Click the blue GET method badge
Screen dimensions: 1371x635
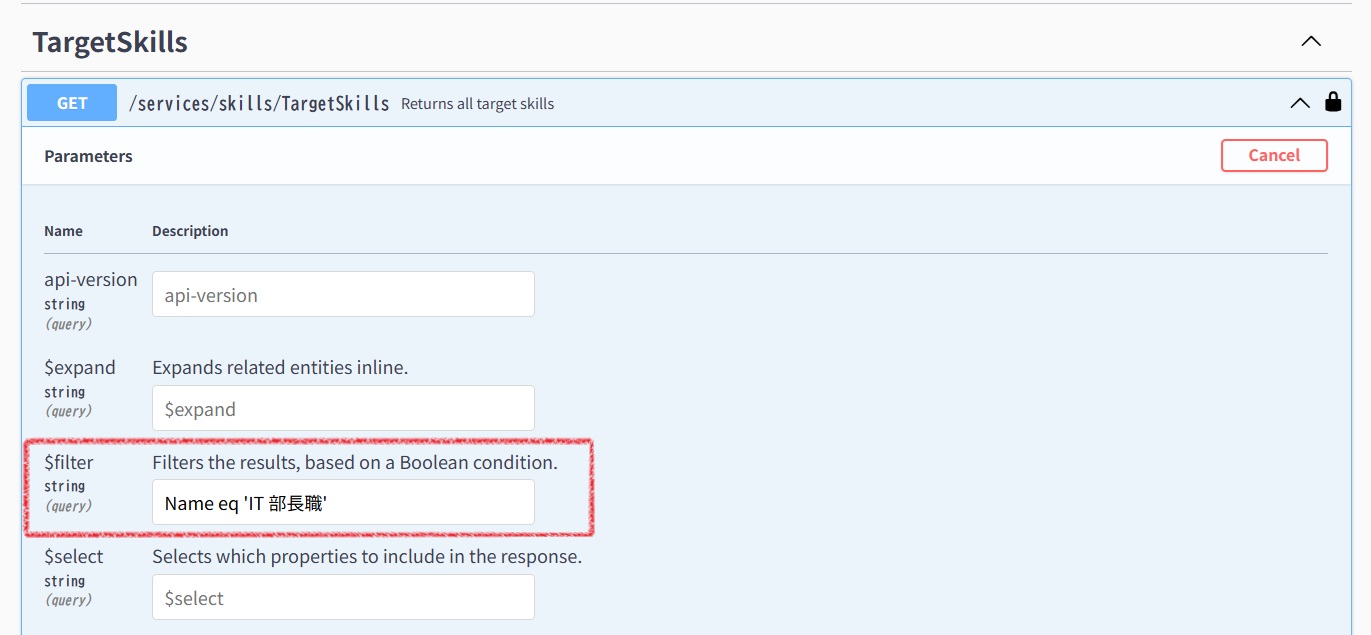72,103
